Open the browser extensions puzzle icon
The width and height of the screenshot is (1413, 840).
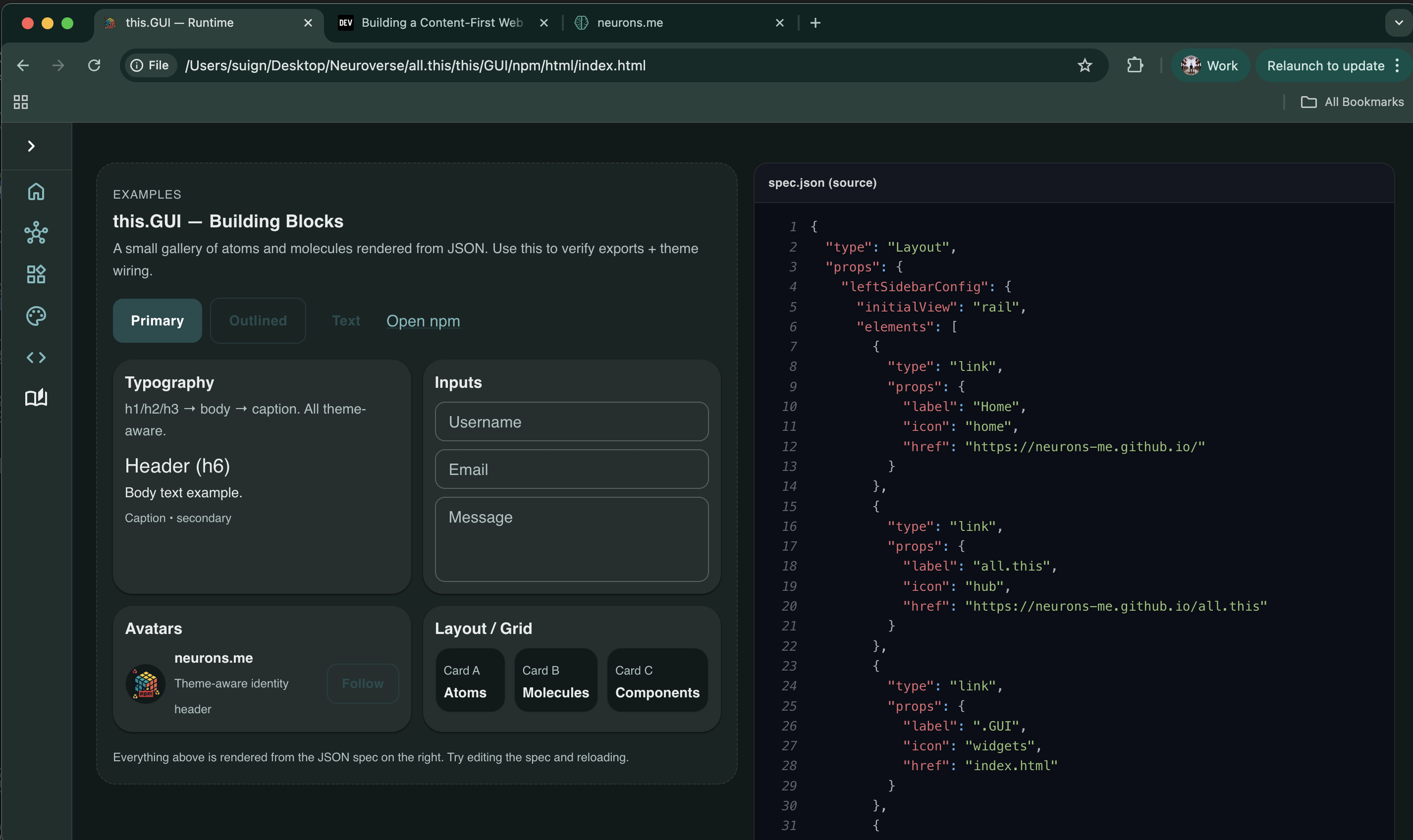pyautogui.click(x=1135, y=65)
